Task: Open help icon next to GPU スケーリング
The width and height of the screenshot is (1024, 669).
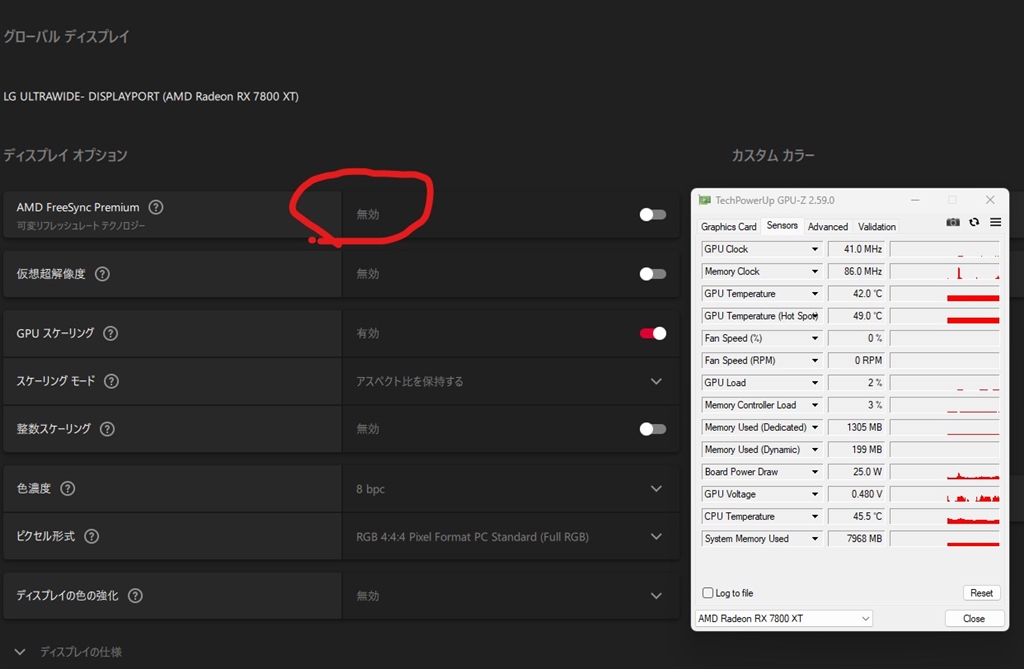Action: [110, 333]
